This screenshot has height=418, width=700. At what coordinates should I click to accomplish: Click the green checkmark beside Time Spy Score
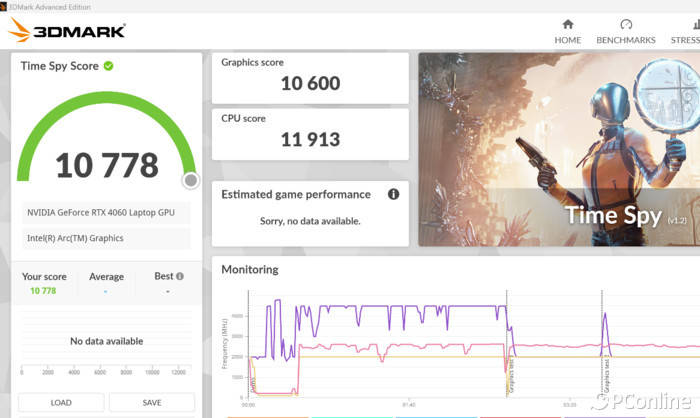108,66
